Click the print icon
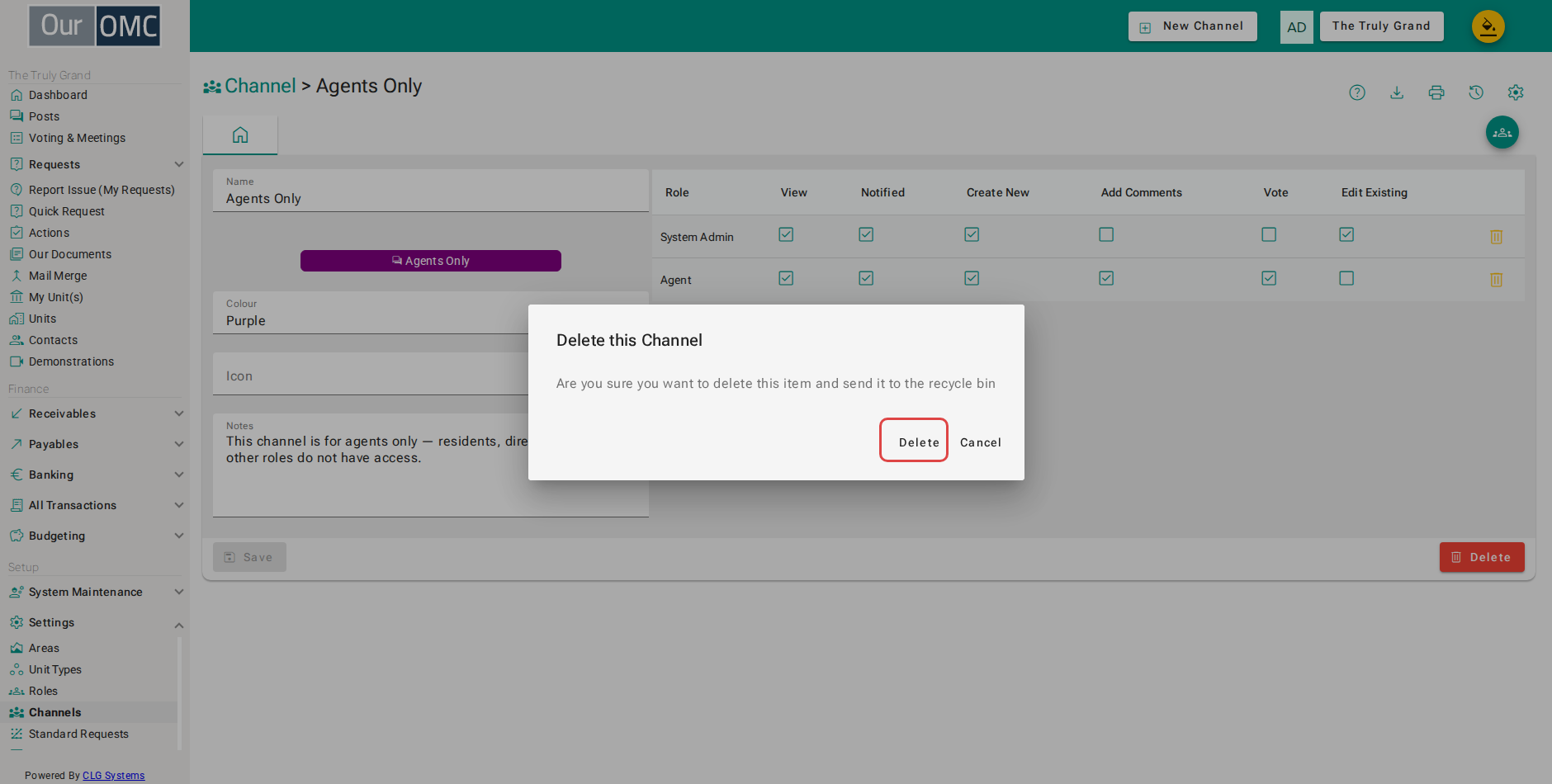 (x=1436, y=92)
